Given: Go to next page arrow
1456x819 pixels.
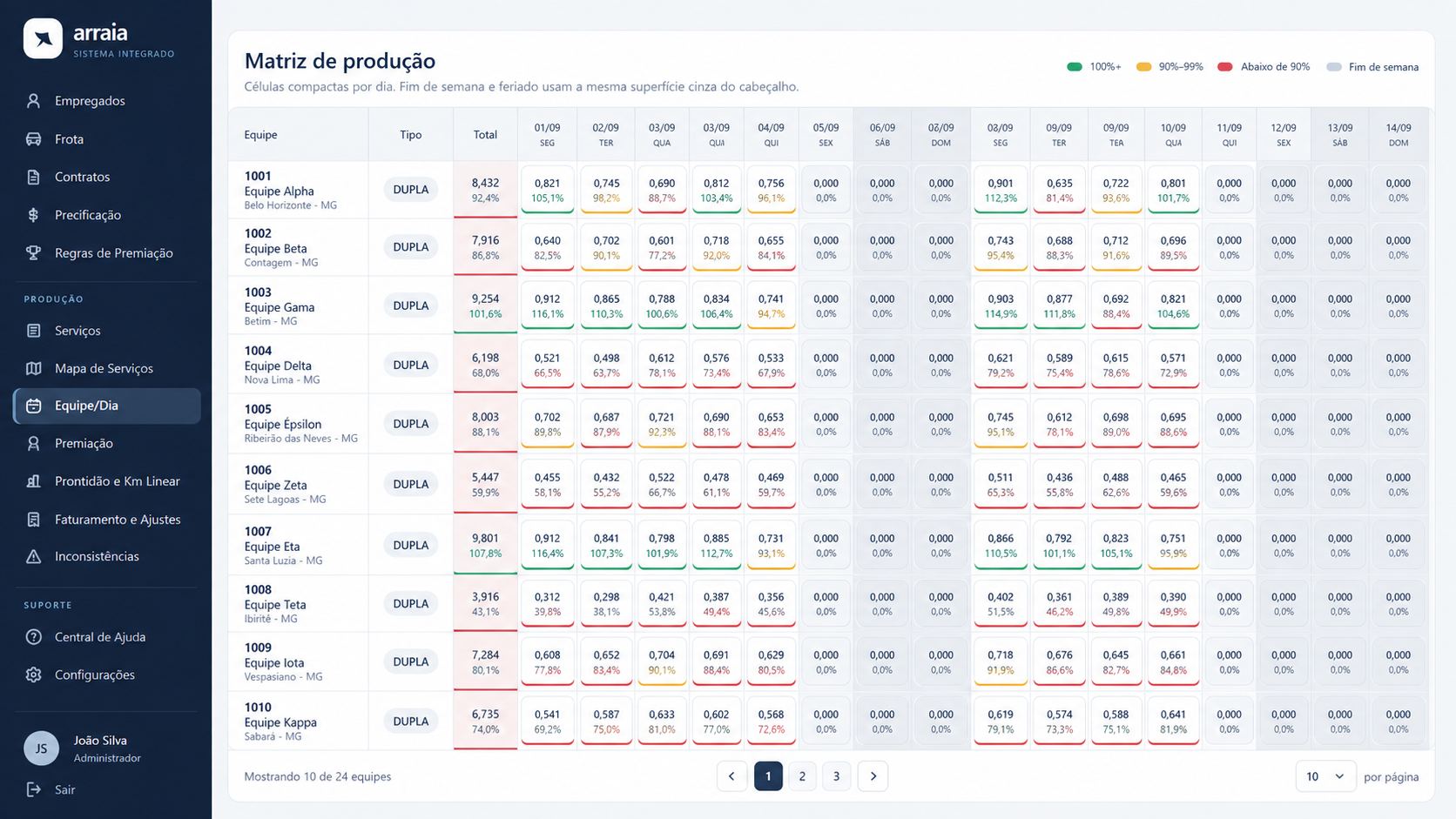Looking at the screenshot, I should click(x=873, y=776).
